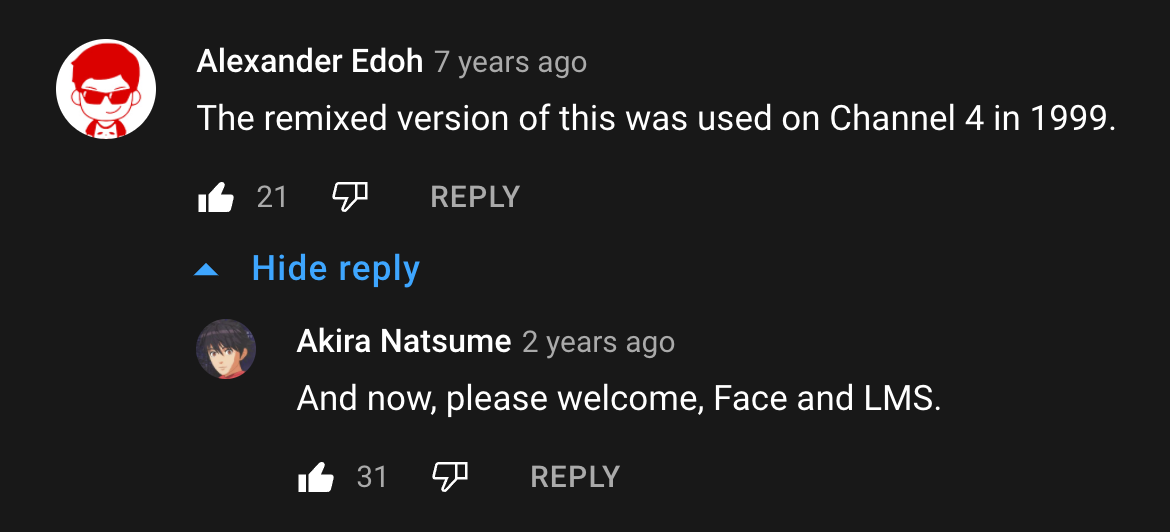
Task: Dislike Alexander Edoh's comment
Action: tap(349, 198)
